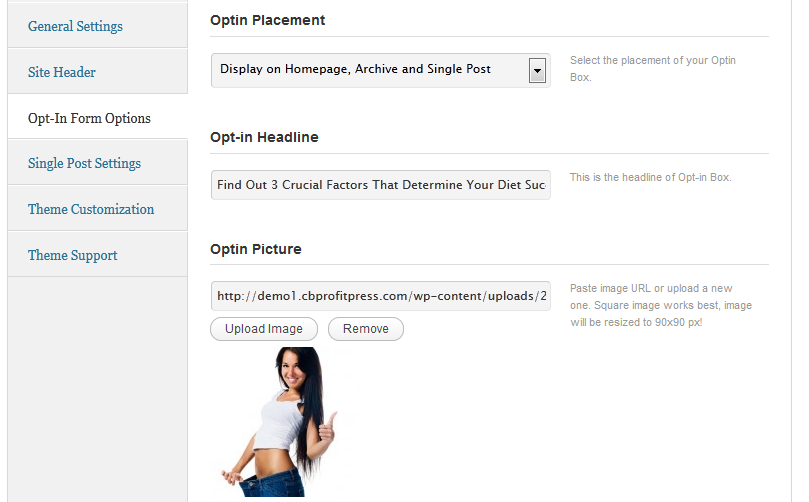Image resolution: width=809 pixels, height=502 pixels.
Task: Click the 'Opt-in Headline' section heading
Action: coord(264,137)
